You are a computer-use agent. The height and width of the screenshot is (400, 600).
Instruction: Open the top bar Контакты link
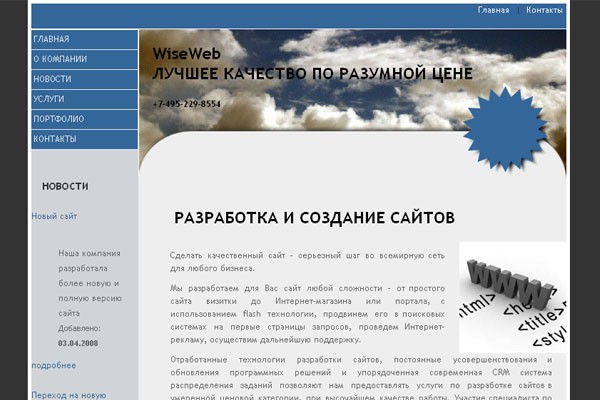click(544, 10)
